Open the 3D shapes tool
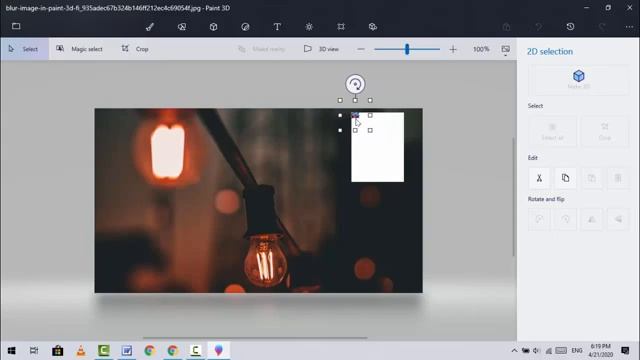 coord(213,27)
